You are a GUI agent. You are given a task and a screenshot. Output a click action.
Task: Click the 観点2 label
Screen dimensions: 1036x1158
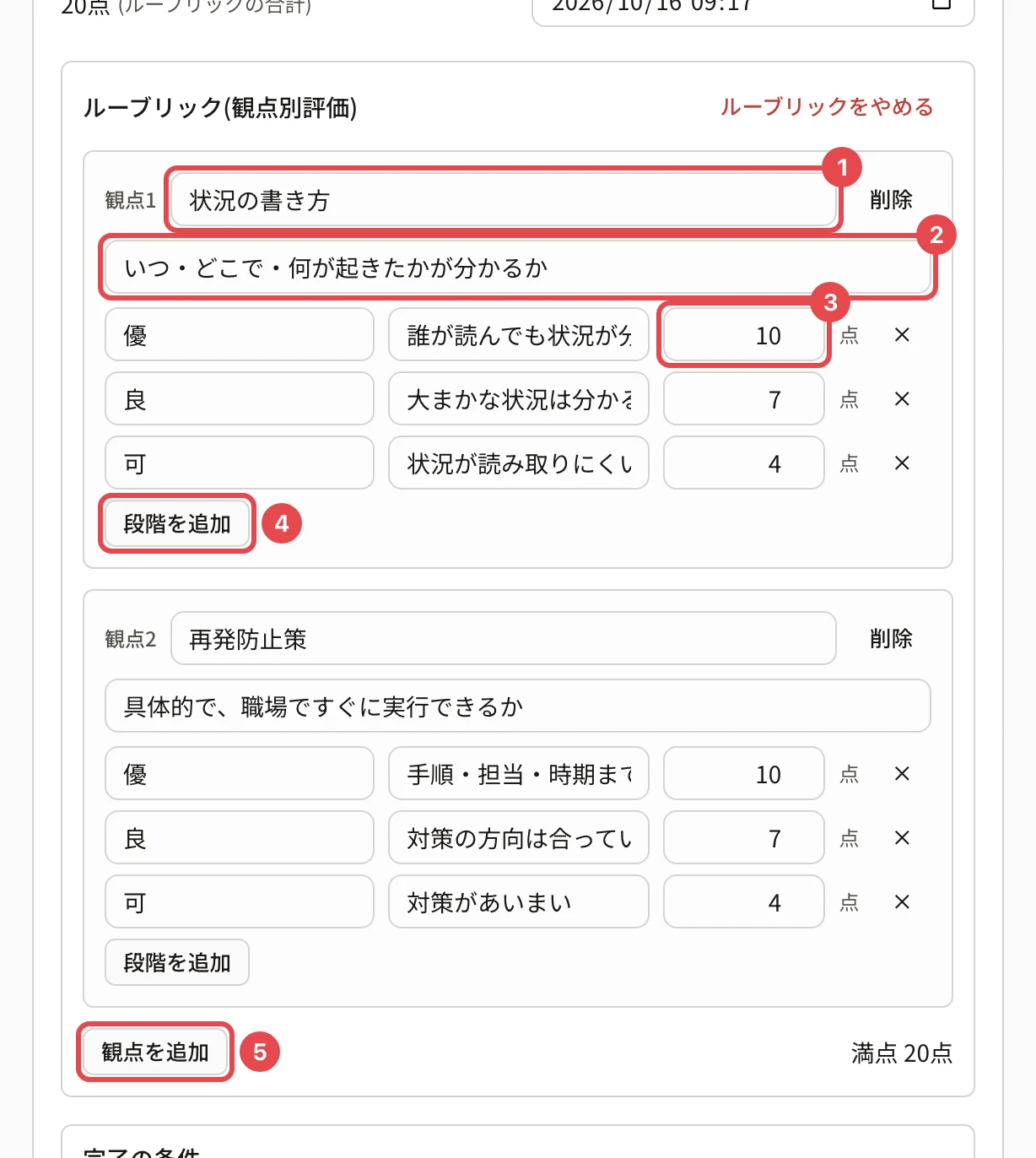coord(131,639)
